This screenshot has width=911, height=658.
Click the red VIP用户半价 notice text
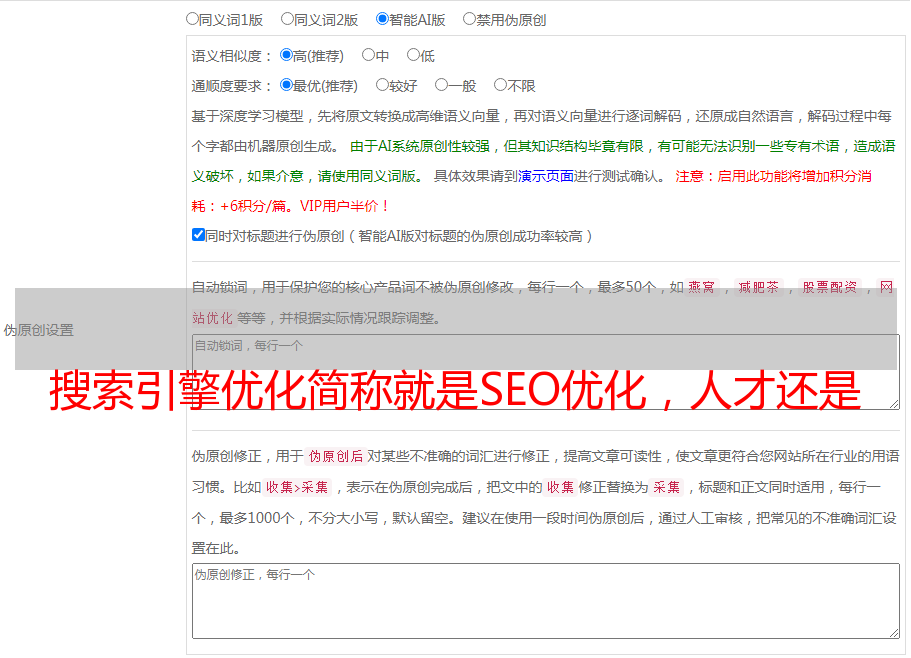[344, 206]
